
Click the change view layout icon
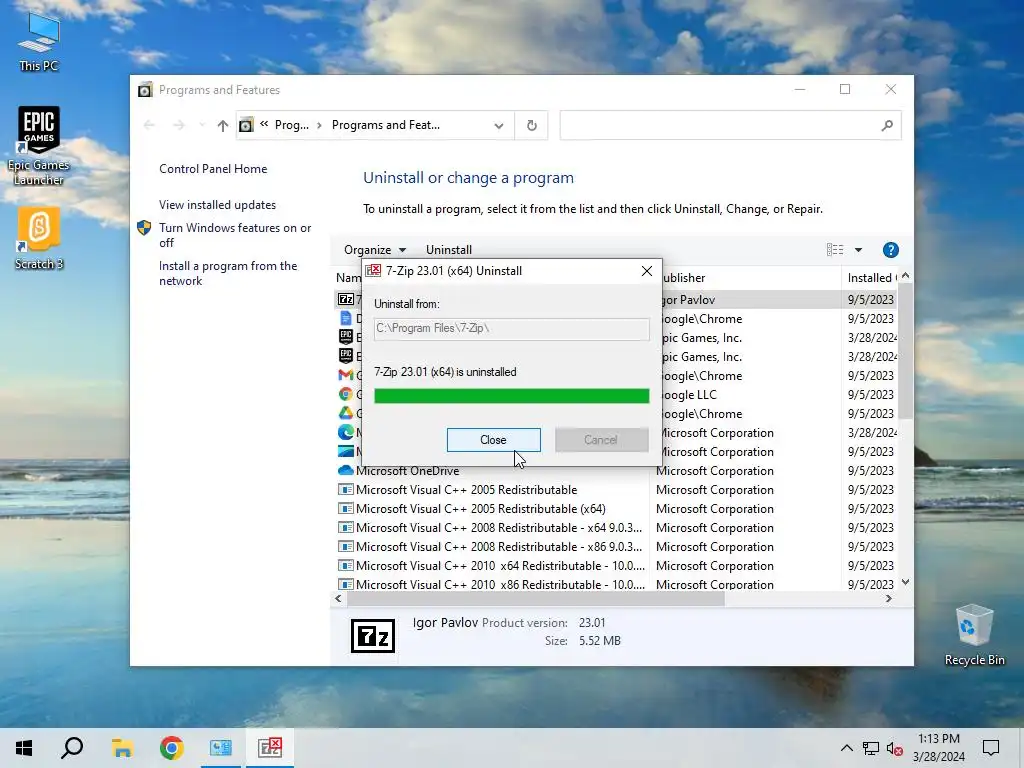[x=835, y=249]
